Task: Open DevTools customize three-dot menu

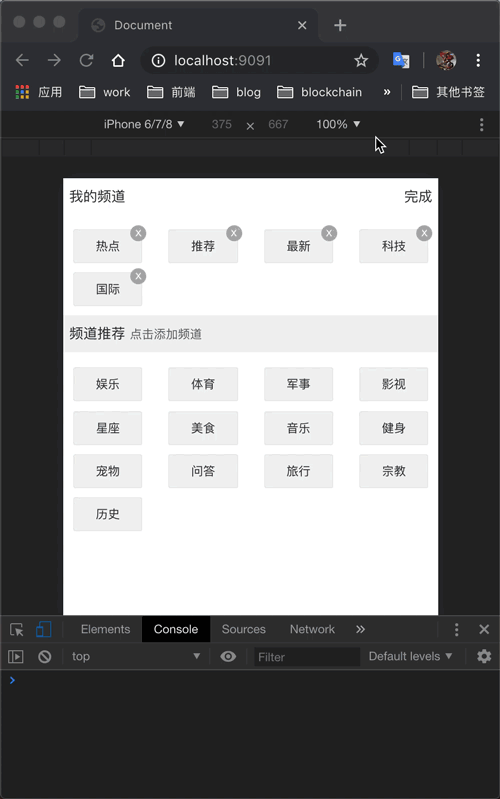Action: click(457, 630)
